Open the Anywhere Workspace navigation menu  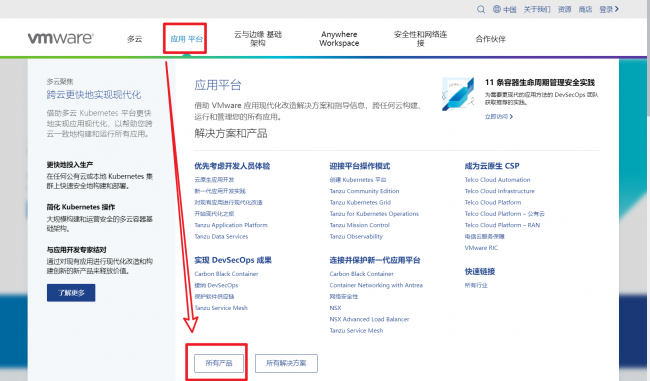[339, 39]
